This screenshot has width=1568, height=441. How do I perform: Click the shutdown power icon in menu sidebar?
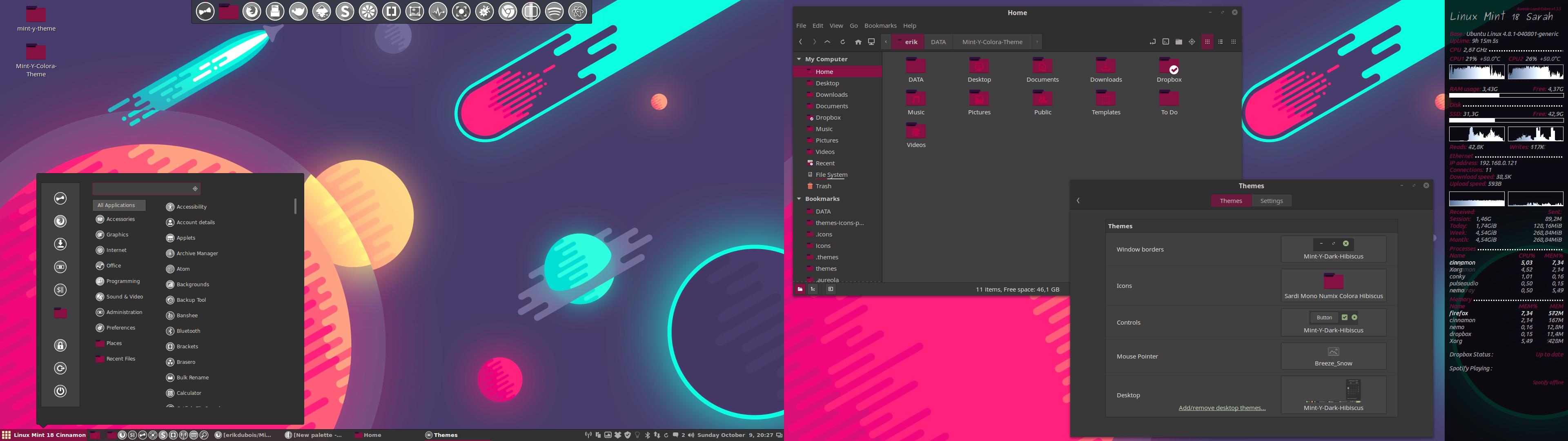60,391
